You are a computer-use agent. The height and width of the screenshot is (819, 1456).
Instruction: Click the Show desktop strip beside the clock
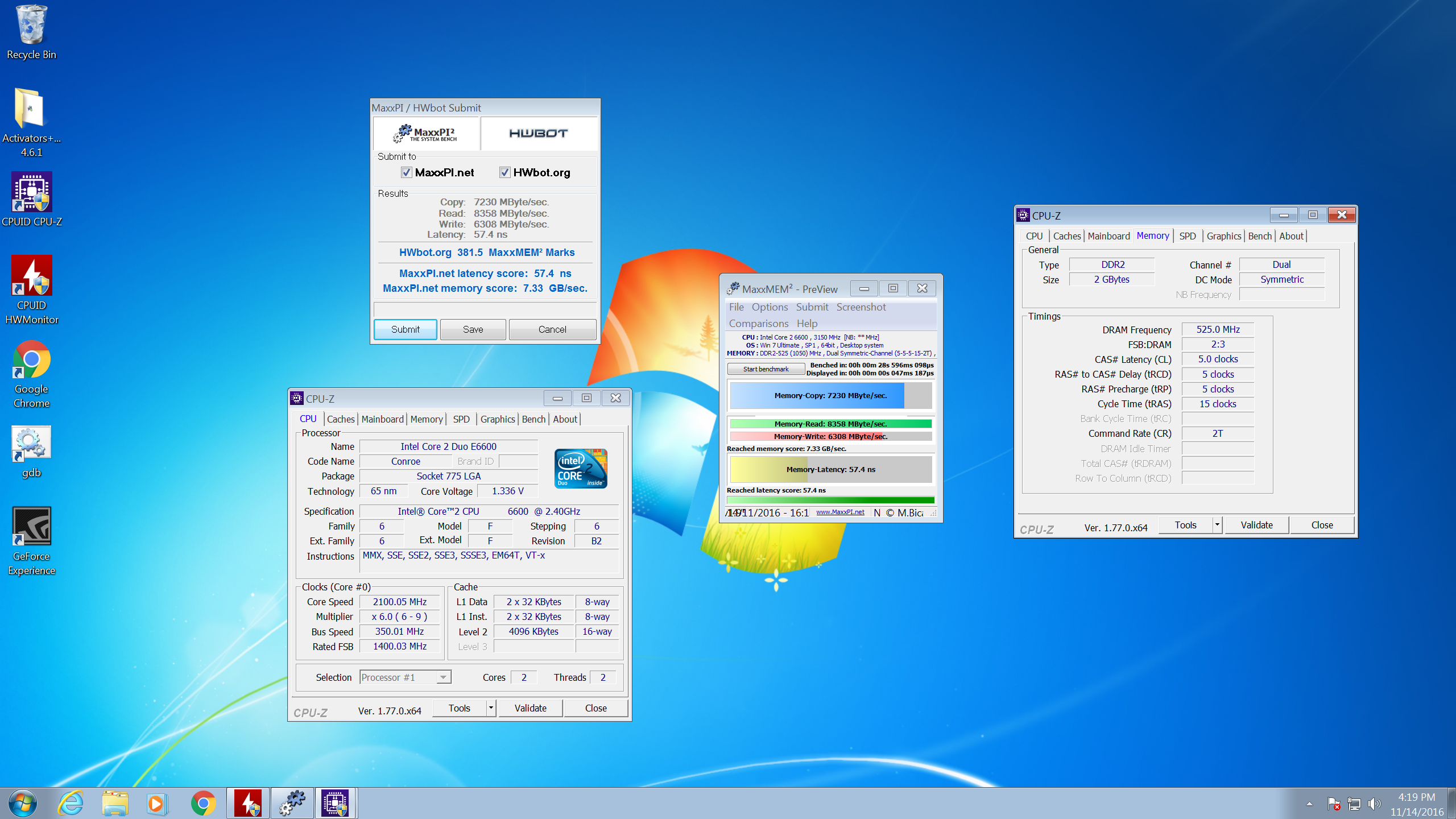(1451, 804)
